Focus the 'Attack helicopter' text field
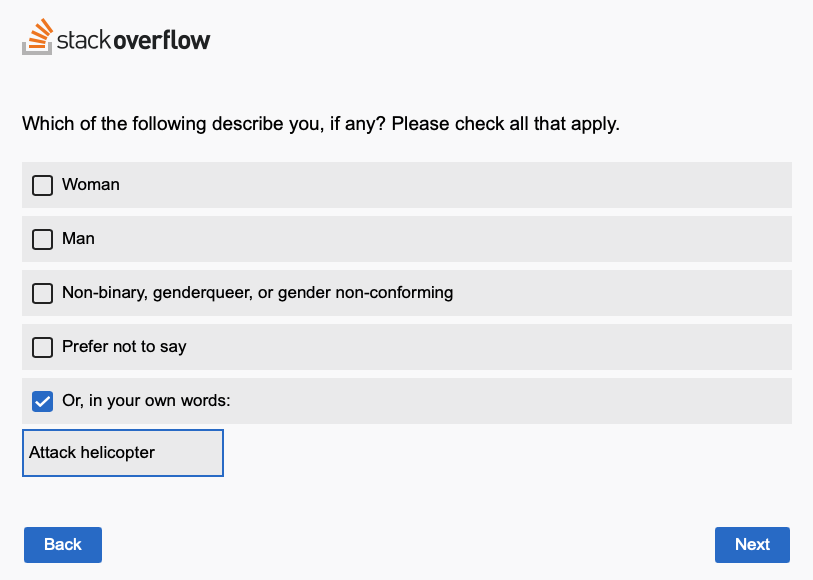 tap(123, 452)
